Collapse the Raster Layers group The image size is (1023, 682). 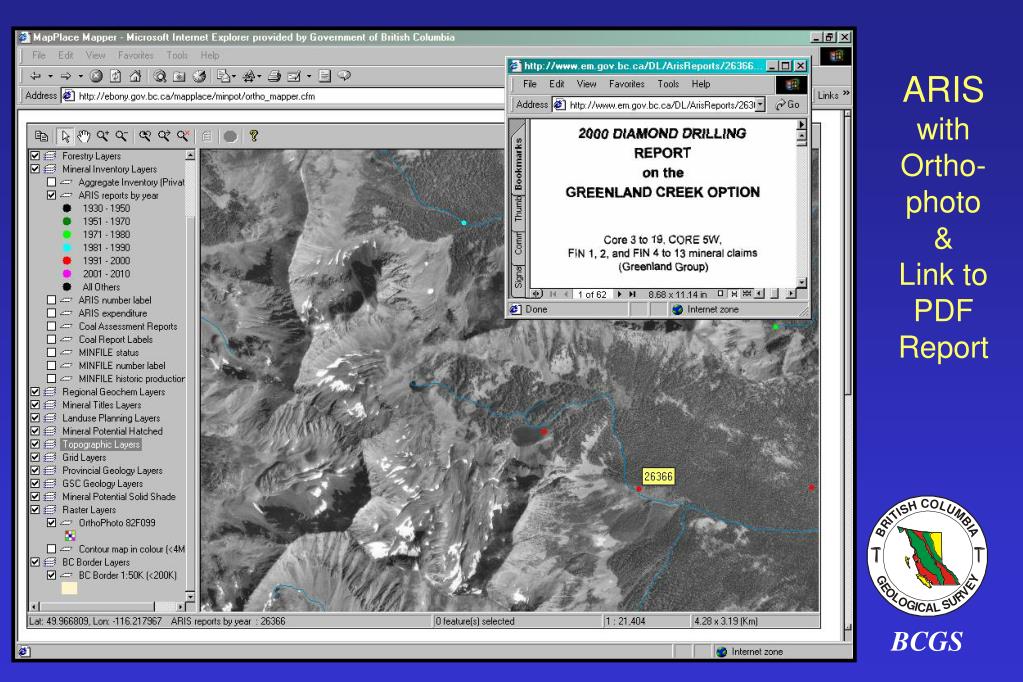50,510
